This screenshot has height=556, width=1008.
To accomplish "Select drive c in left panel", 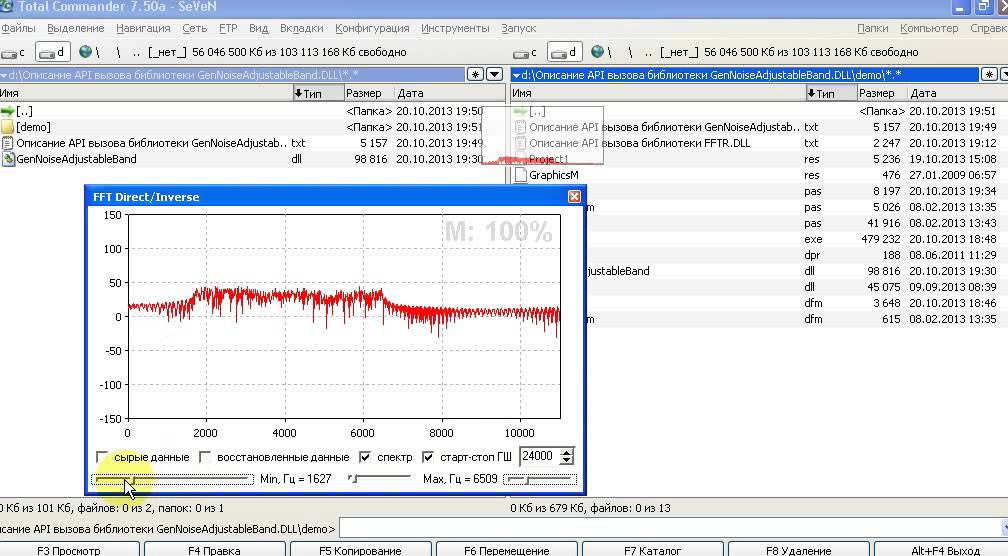I will click(14, 52).
